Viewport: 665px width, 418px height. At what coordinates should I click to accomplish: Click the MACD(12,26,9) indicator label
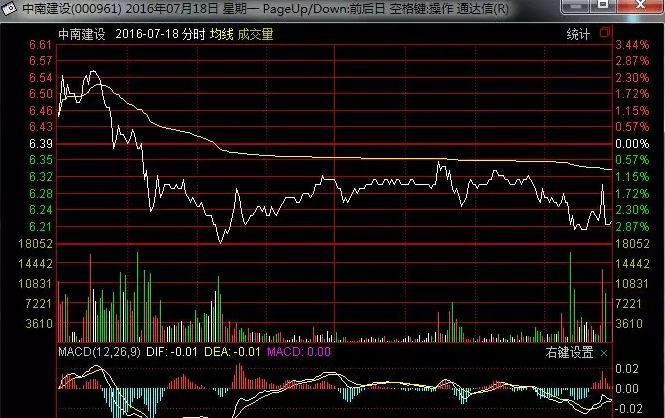99,352
